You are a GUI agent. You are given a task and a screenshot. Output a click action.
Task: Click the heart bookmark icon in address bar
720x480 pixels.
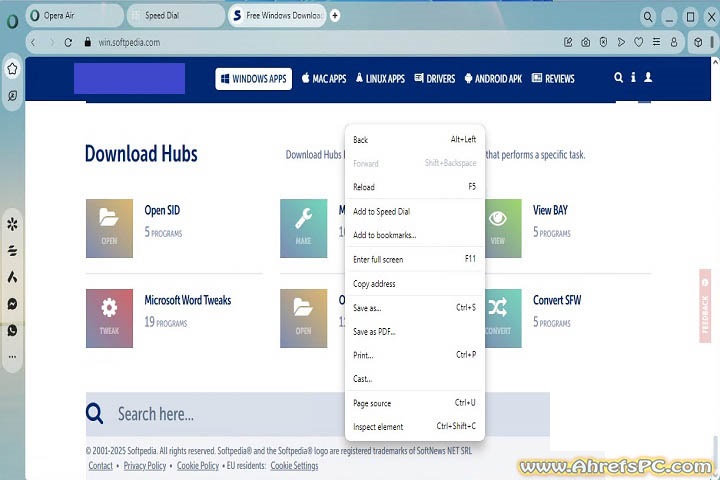[638, 42]
